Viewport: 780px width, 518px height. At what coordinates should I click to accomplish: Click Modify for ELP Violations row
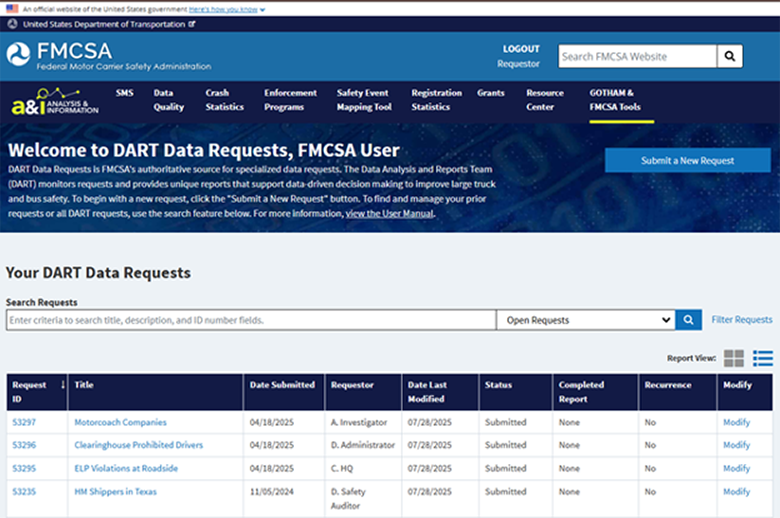(x=736, y=468)
